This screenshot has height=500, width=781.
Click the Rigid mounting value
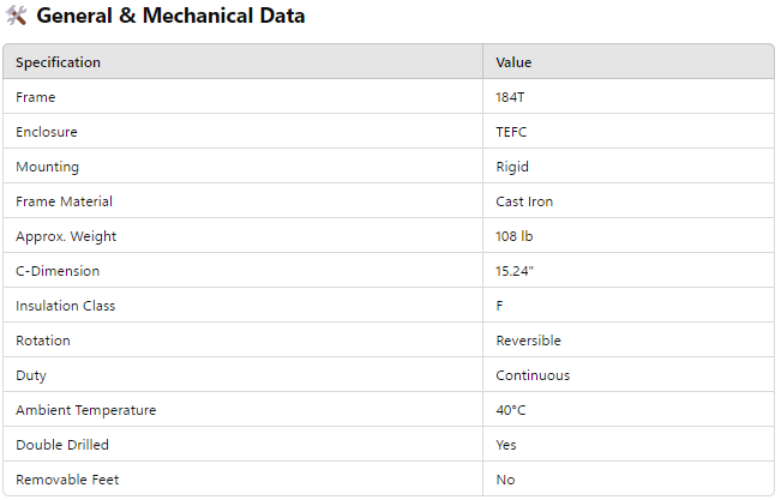[512, 167]
